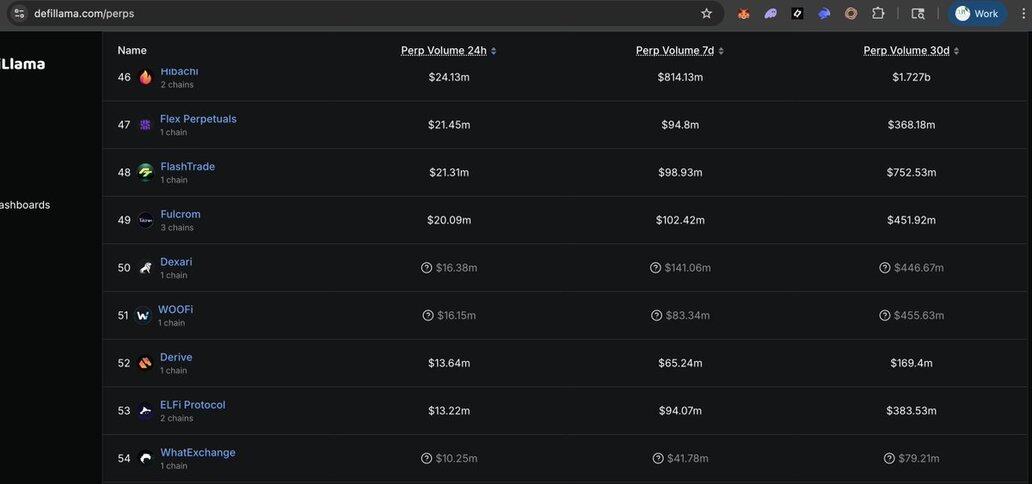Click the Phantom ghost extension icon

[771, 14]
